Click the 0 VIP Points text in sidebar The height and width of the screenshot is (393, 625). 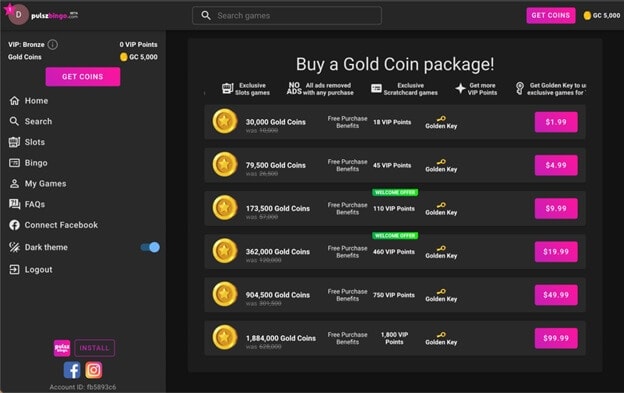pyautogui.click(x=138, y=45)
